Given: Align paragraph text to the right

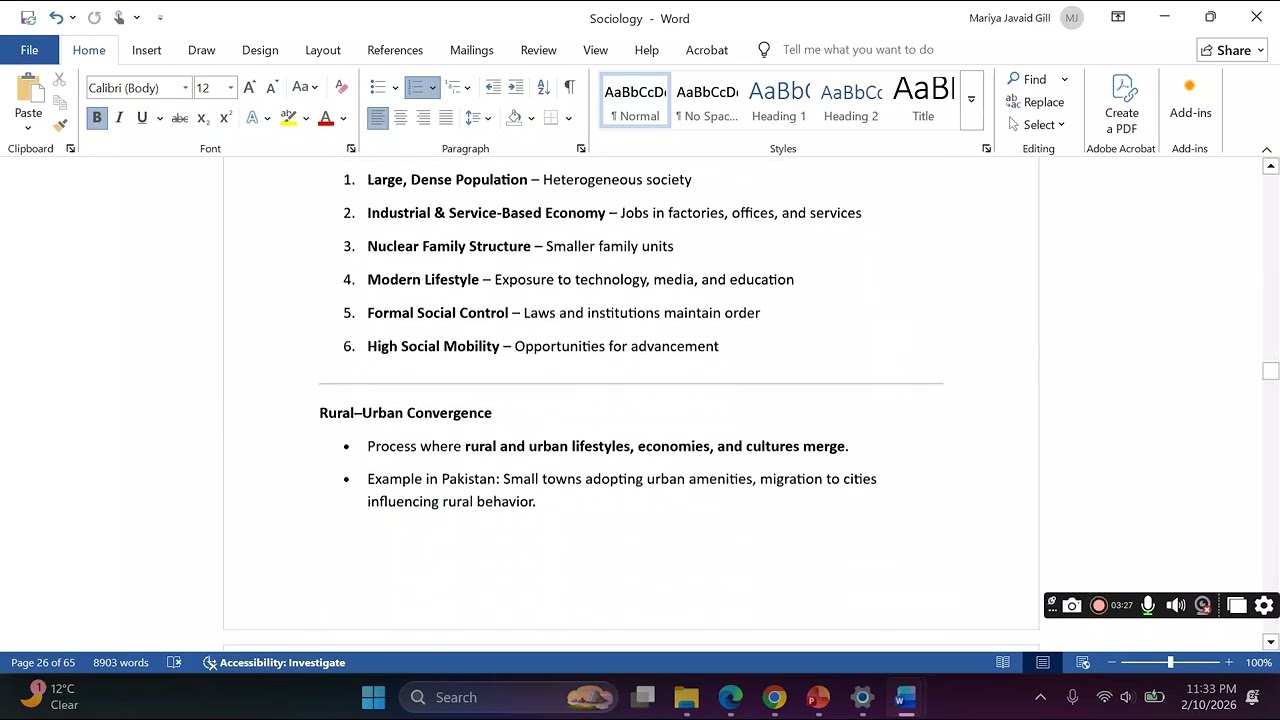Looking at the screenshot, I should click(423, 118).
